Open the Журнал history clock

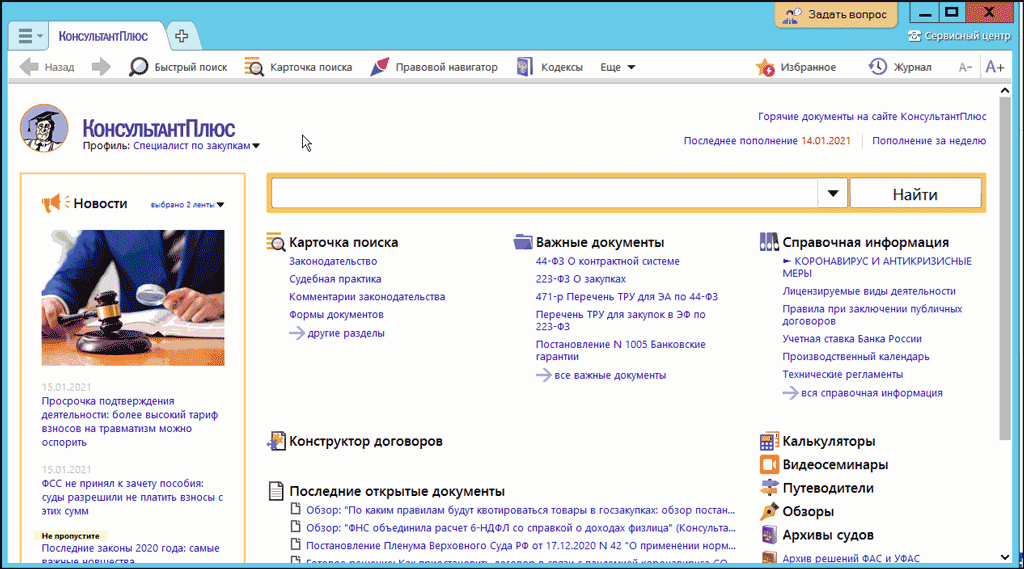[878, 66]
